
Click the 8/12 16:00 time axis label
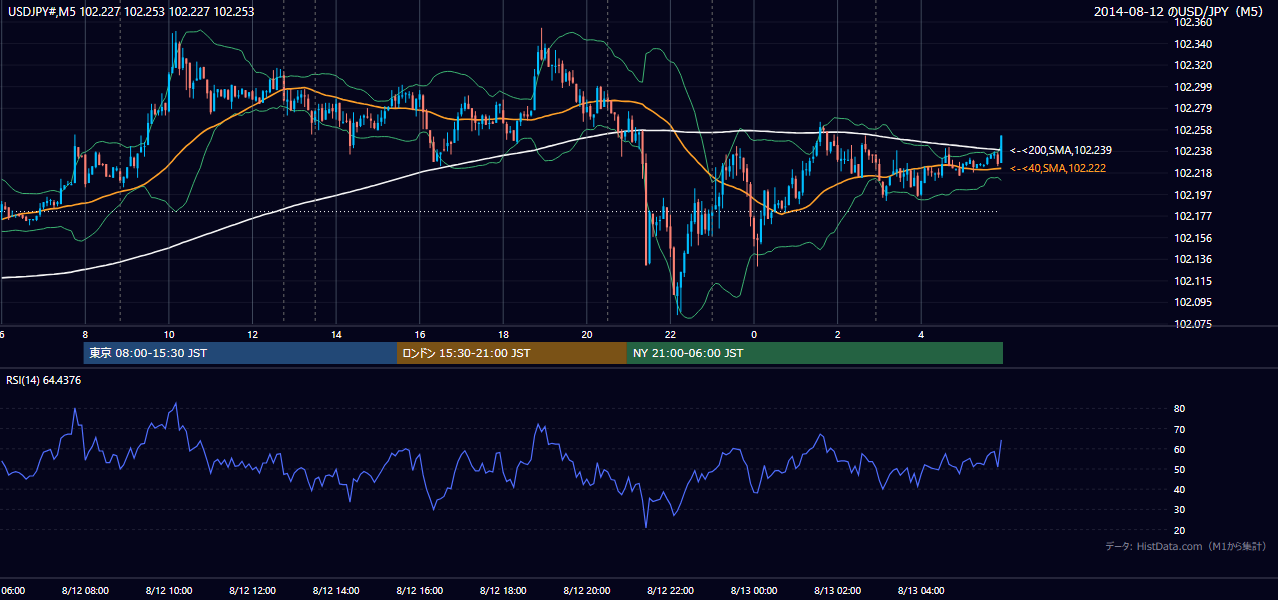click(x=419, y=591)
